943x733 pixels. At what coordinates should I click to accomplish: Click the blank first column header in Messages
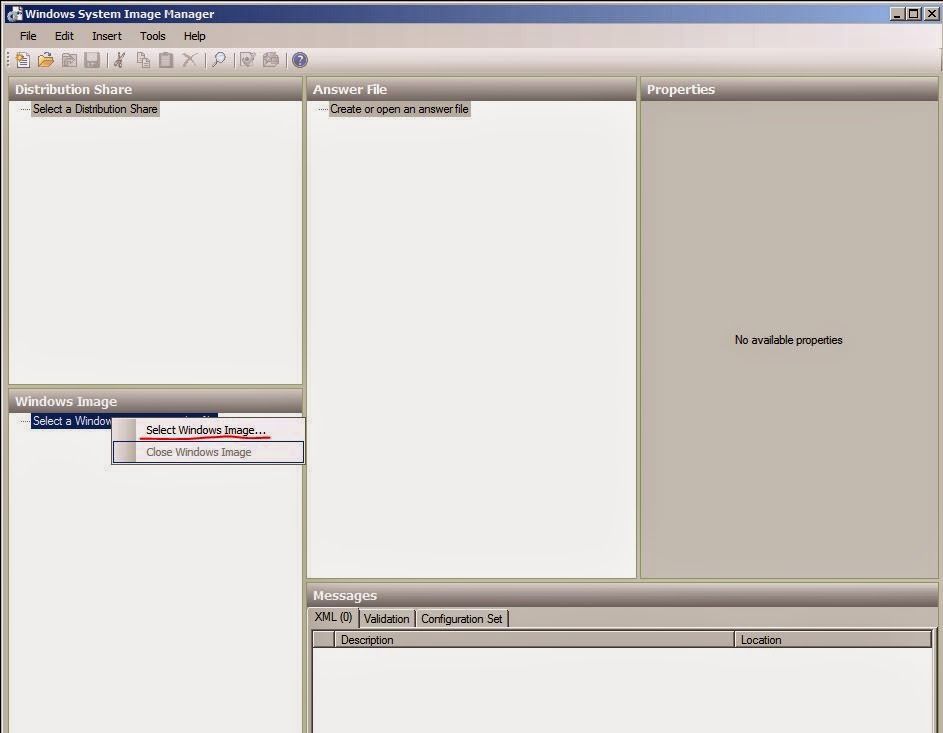click(x=324, y=640)
